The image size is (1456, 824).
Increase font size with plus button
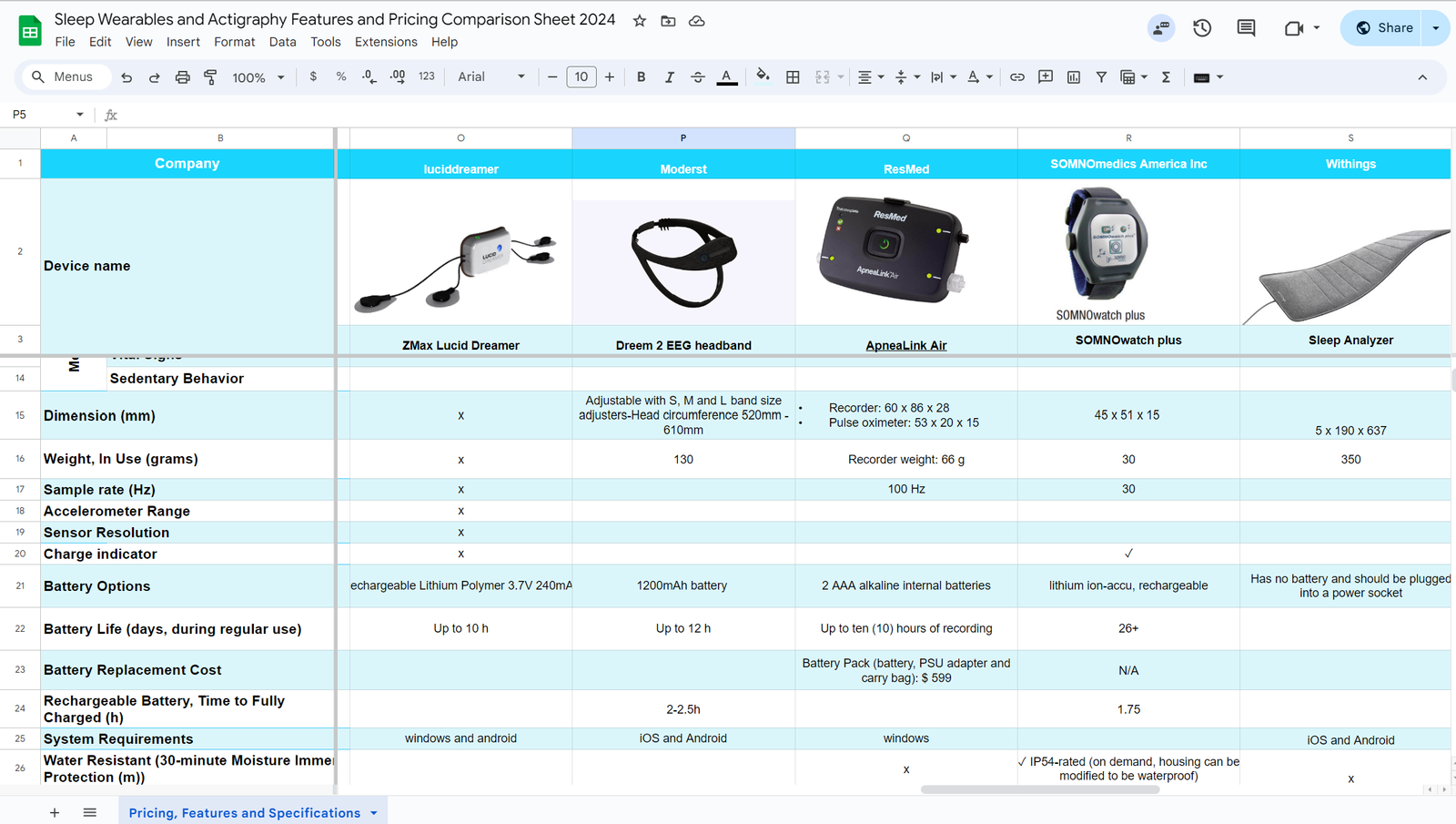point(610,77)
